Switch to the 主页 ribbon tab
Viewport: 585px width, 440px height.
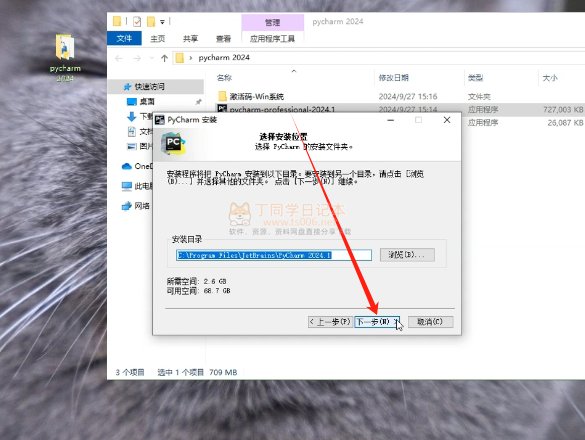(157, 38)
